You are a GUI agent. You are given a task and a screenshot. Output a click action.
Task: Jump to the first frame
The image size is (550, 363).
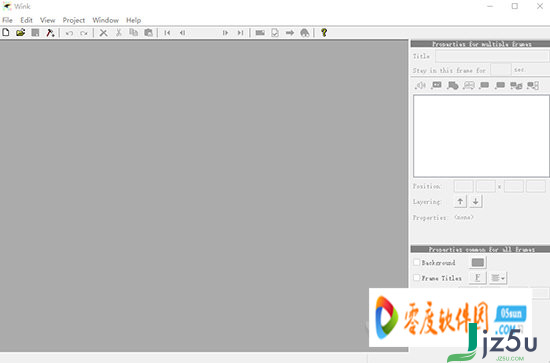(x=167, y=33)
